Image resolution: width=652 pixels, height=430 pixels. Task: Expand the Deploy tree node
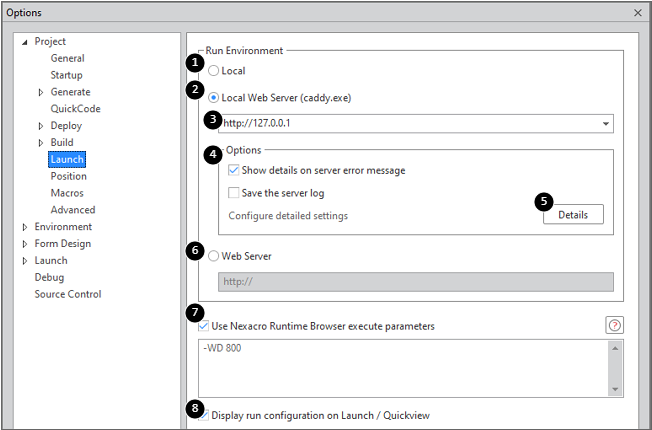pos(41,126)
